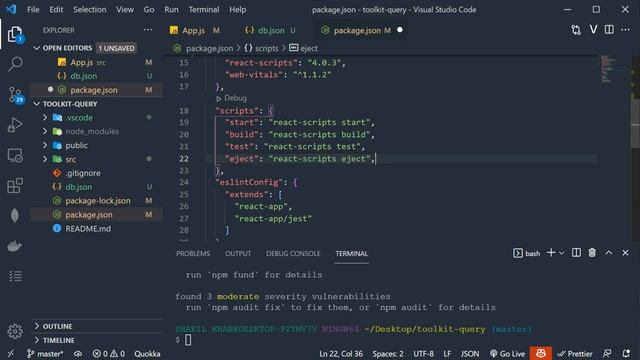Image resolution: width=640 pixels, height=360 pixels.
Task: Switch to the Output panel tab
Action: (x=238, y=253)
